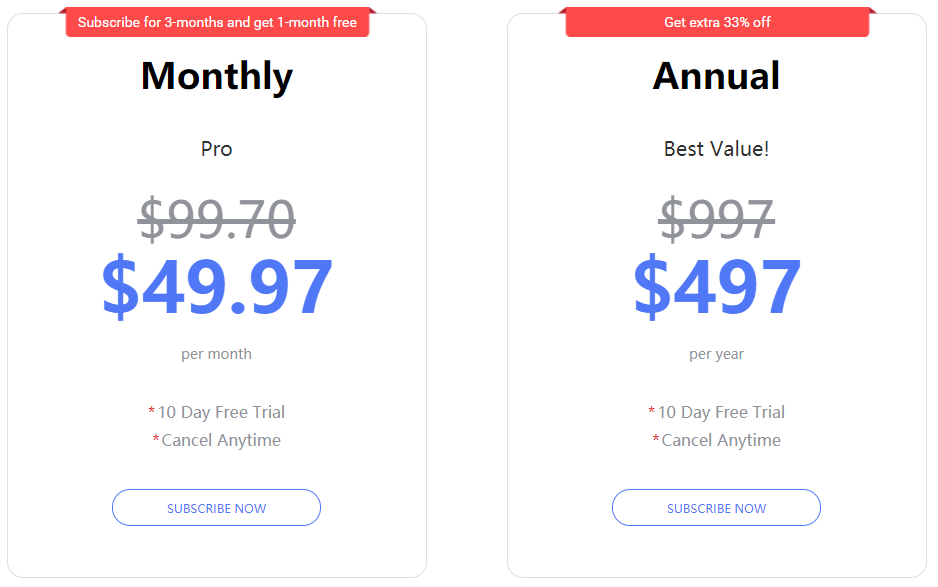Select the Annual plan heading

(x=716, y=76)
